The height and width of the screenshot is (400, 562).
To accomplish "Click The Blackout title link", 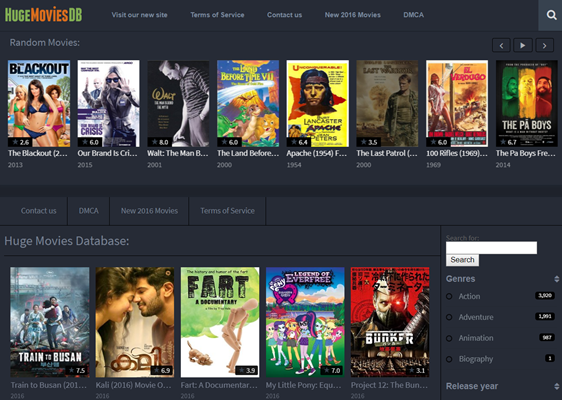I will (38, 153).
